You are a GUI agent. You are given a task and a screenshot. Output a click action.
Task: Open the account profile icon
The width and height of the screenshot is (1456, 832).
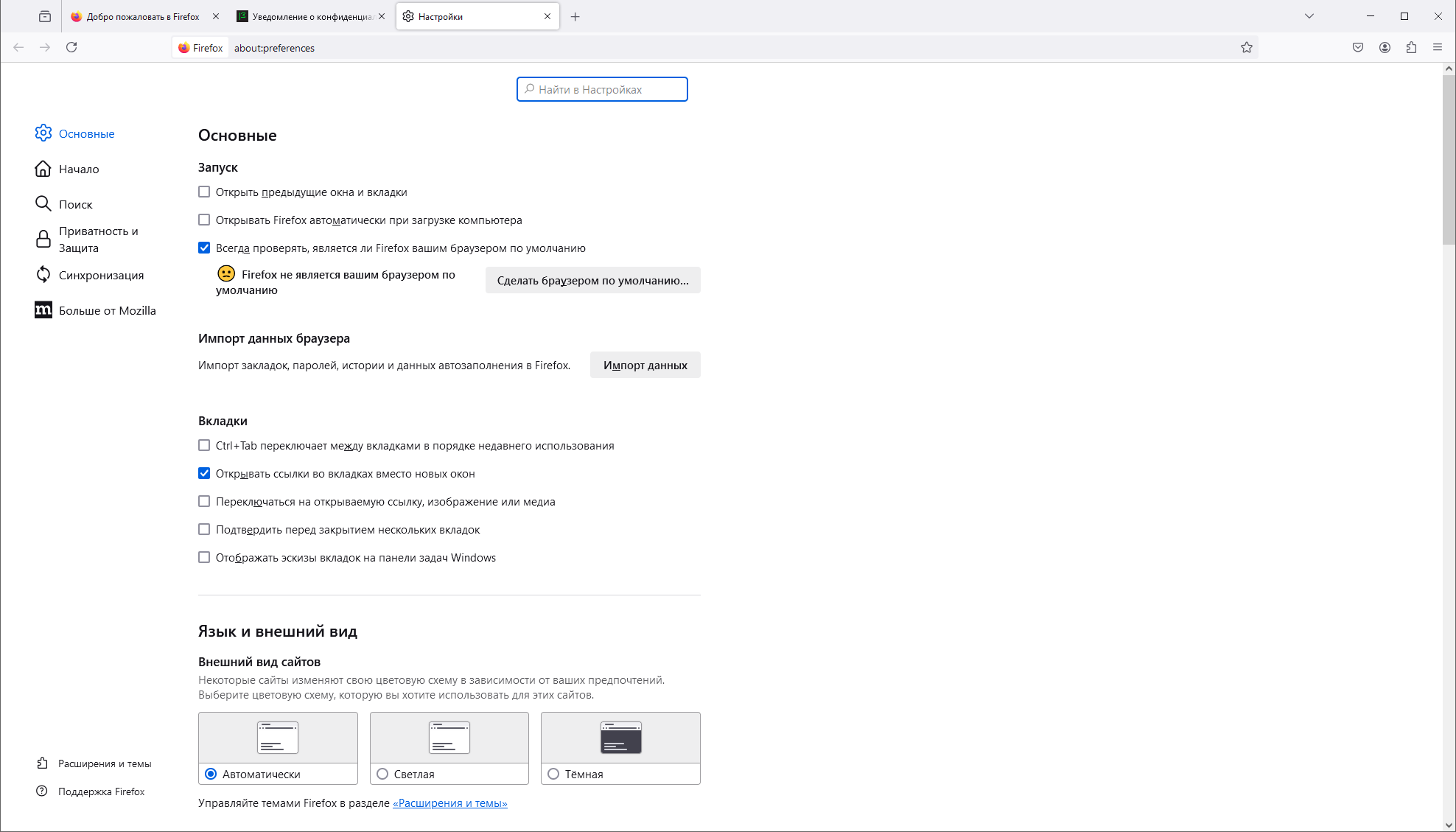[1385, 47]
